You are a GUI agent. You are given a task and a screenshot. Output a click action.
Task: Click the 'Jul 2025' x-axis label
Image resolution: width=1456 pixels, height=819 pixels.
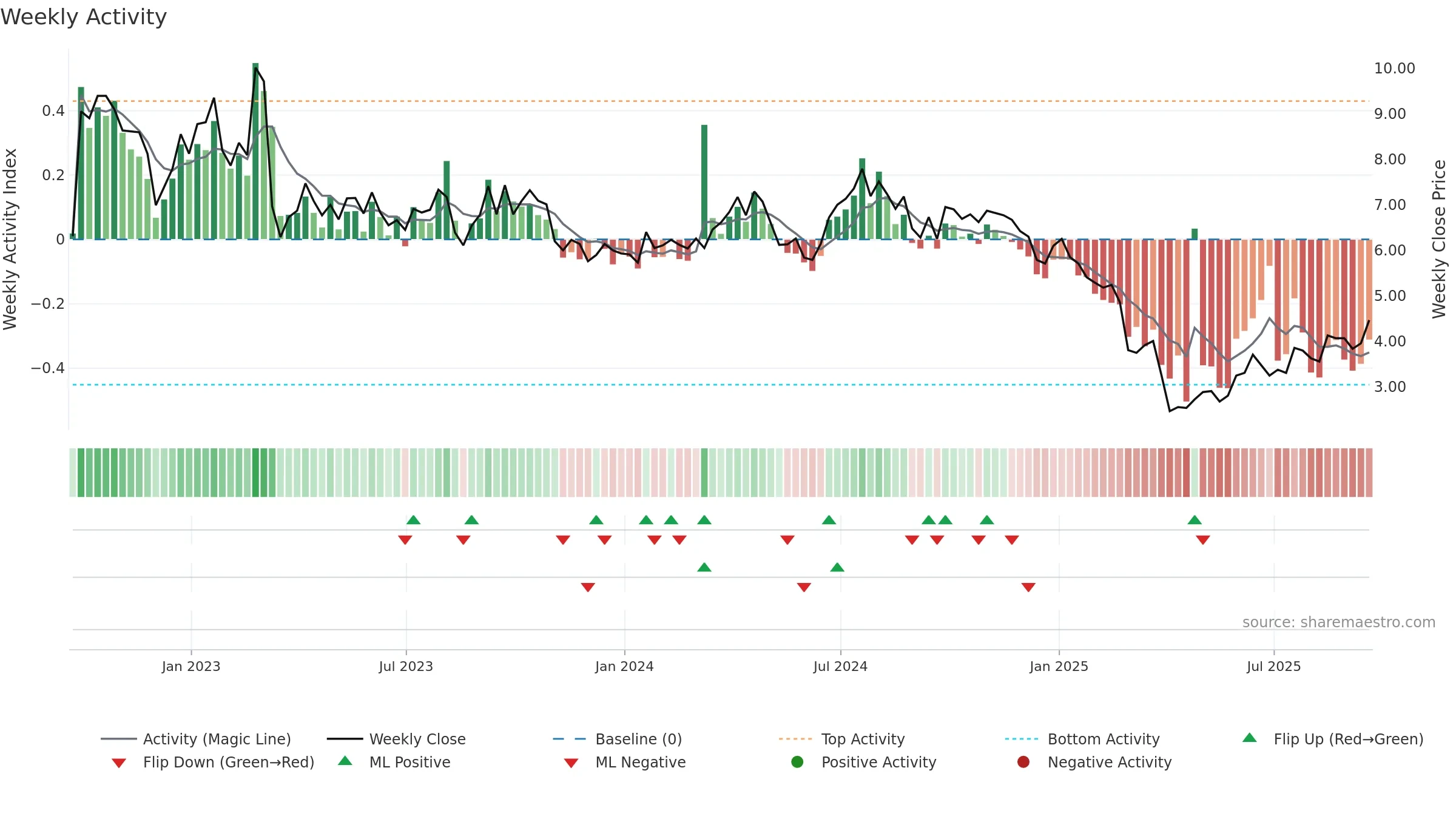[x=1274, y=666]
